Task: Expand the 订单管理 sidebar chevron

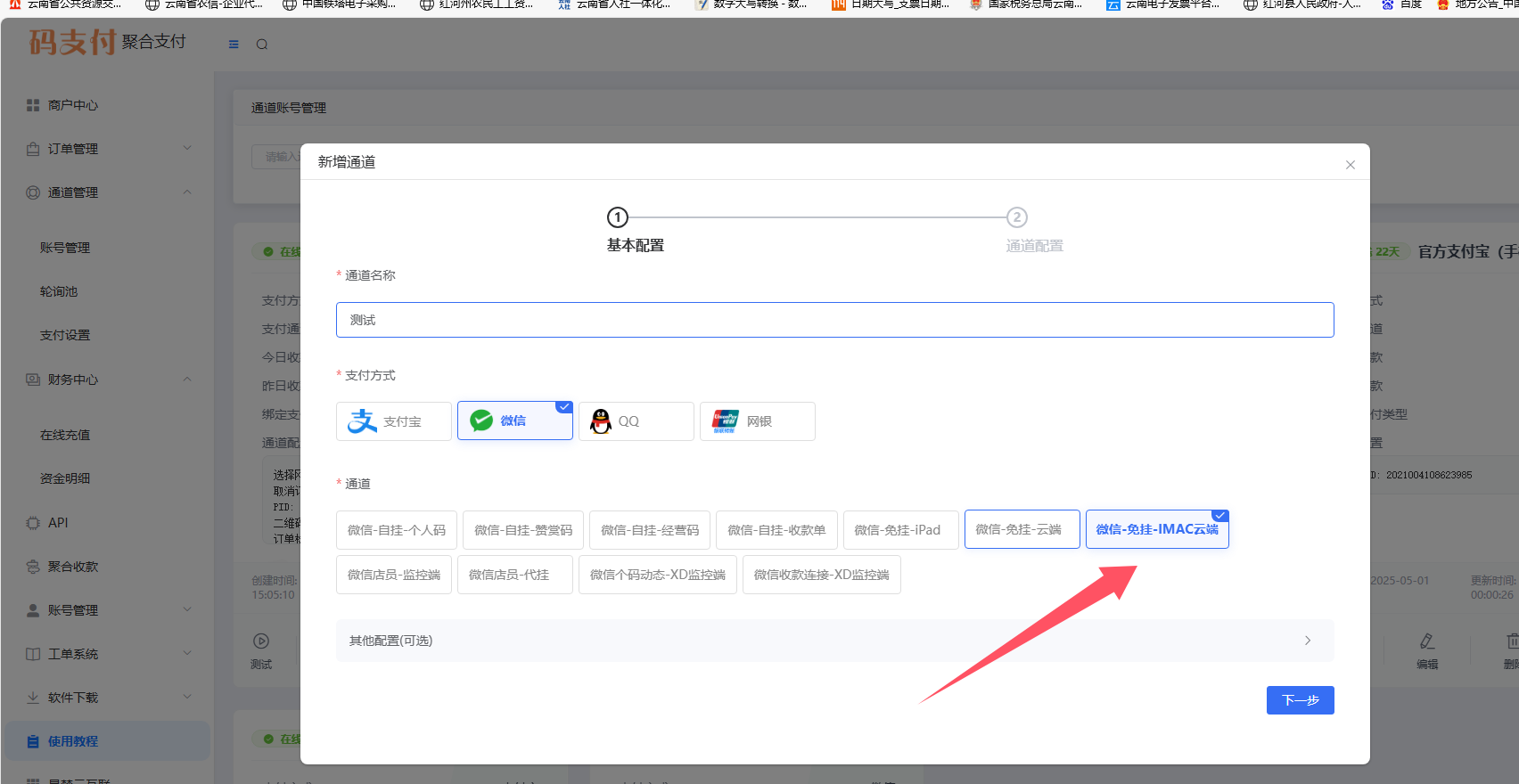Action: point(187,148)
